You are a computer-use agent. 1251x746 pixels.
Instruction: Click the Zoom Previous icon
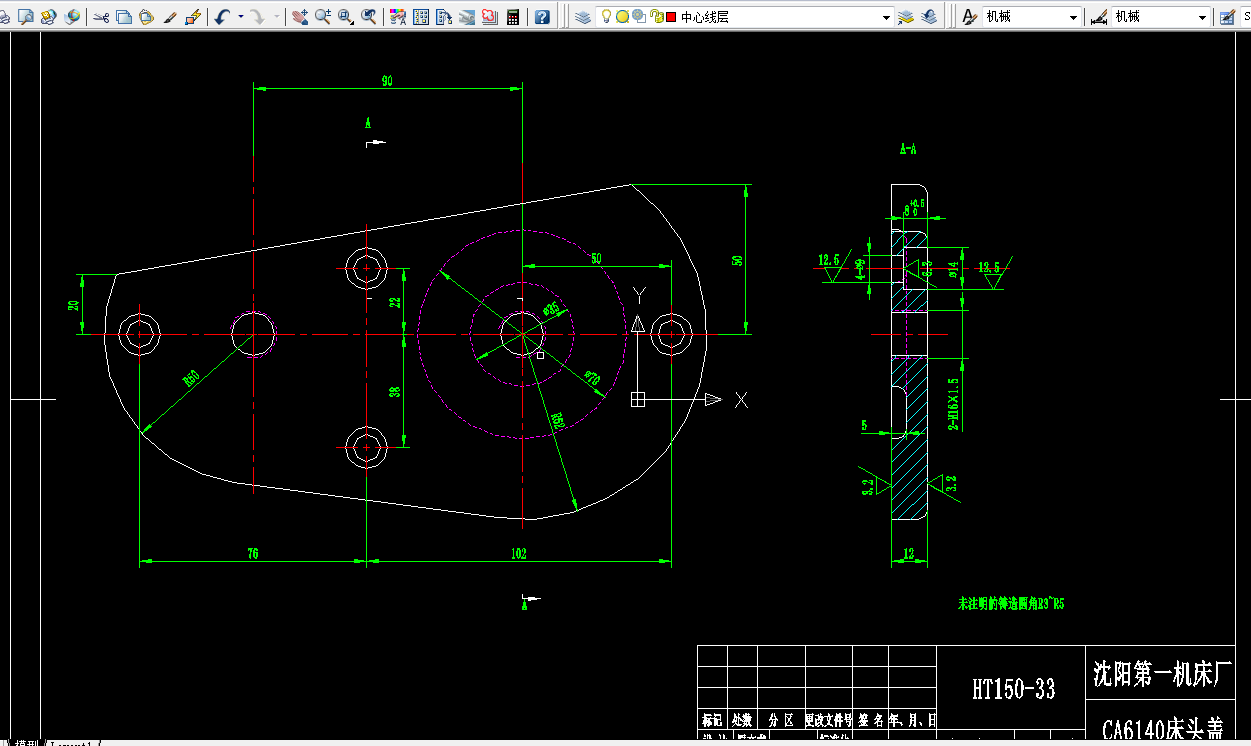coord(370,17)
